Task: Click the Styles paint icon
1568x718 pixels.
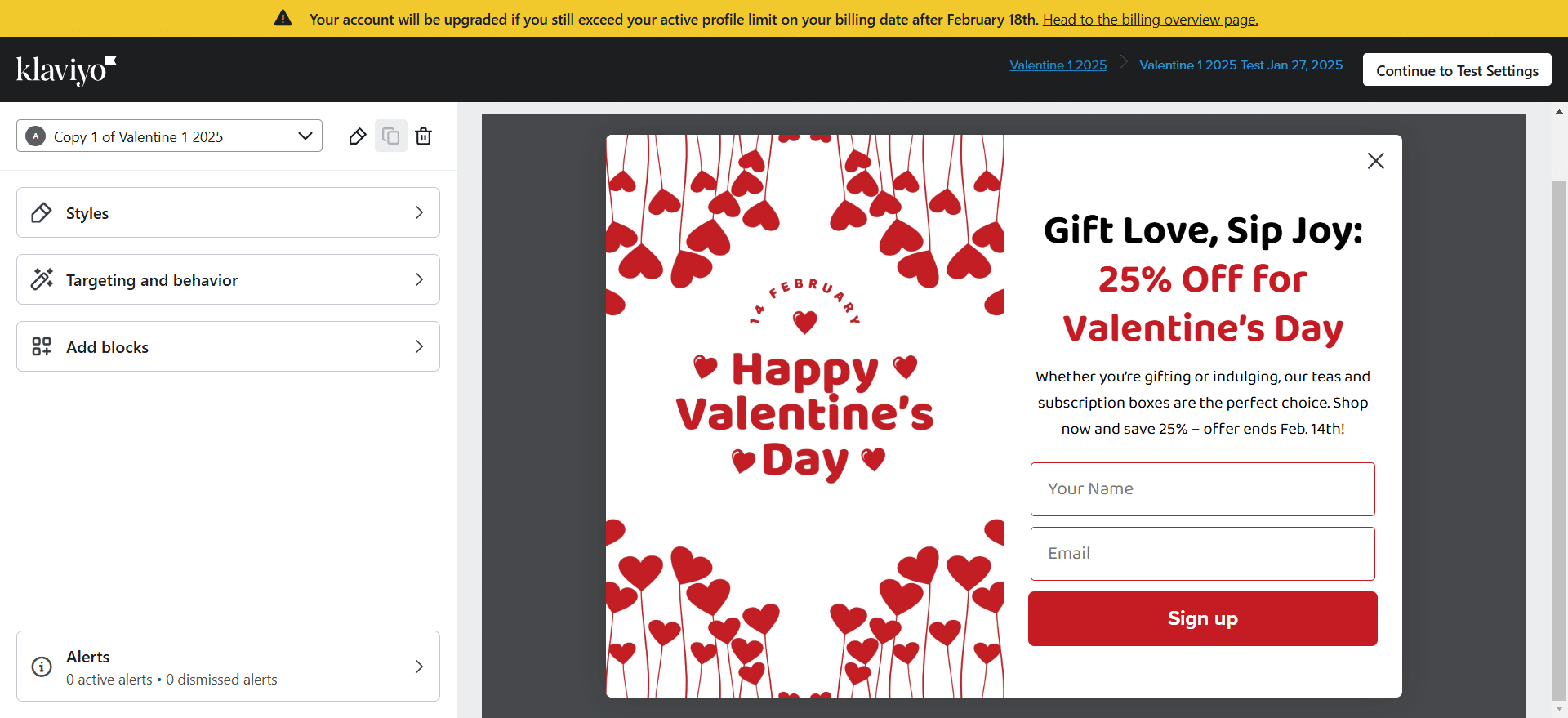Action: click(x=42, y=213)
